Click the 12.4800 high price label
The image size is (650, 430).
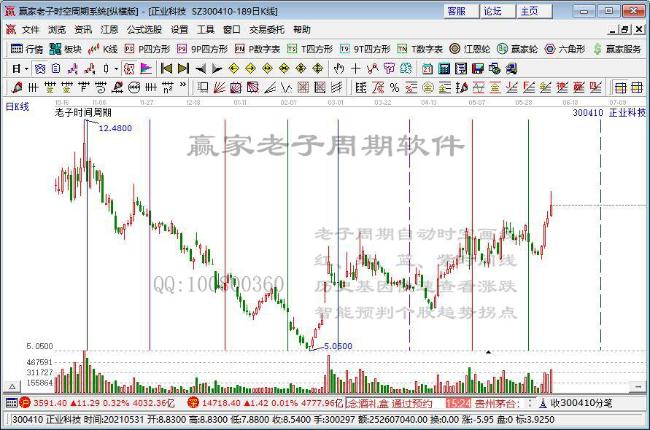115,128
